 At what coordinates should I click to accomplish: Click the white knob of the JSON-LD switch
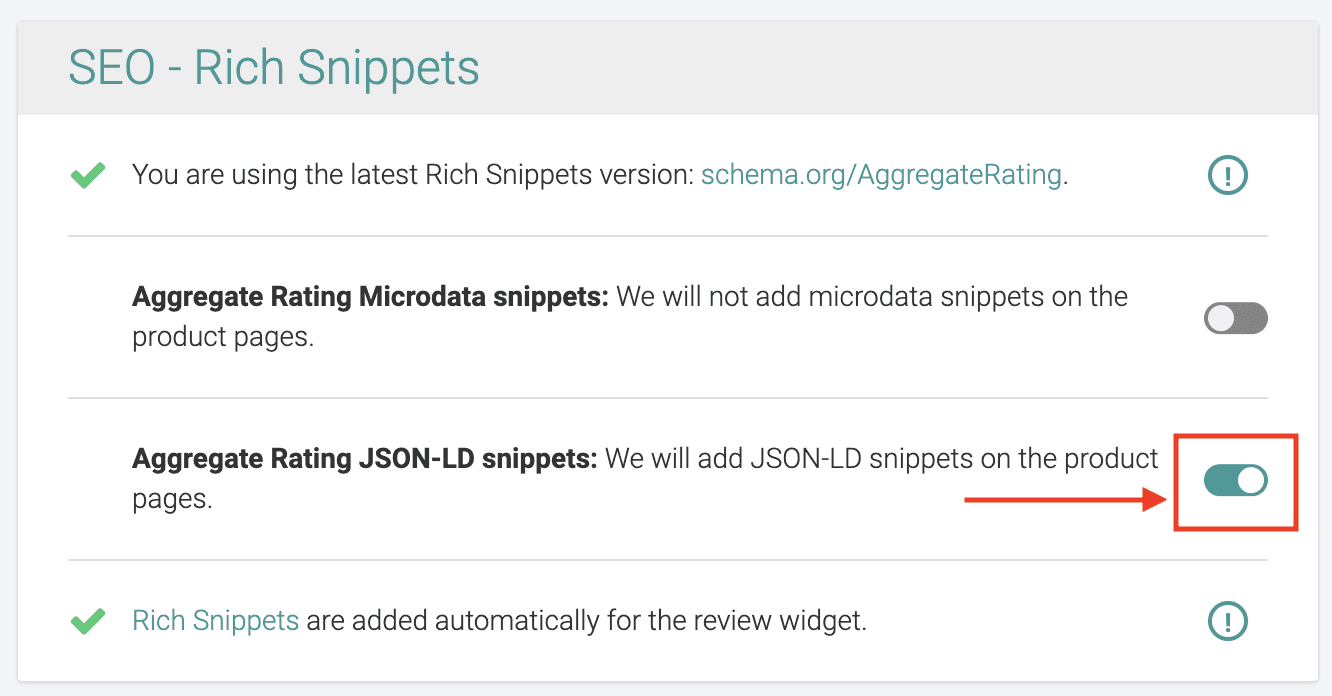1251,481
